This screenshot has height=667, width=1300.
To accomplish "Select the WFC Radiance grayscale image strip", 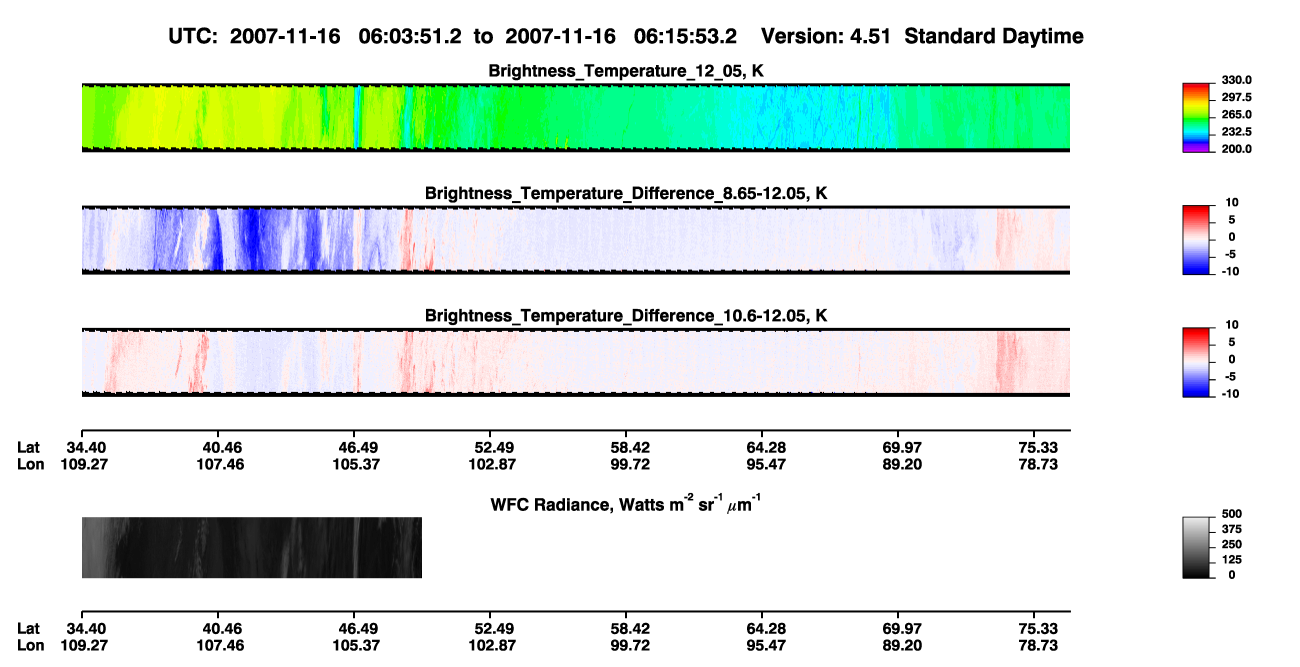I will click(x=251, y=547).
